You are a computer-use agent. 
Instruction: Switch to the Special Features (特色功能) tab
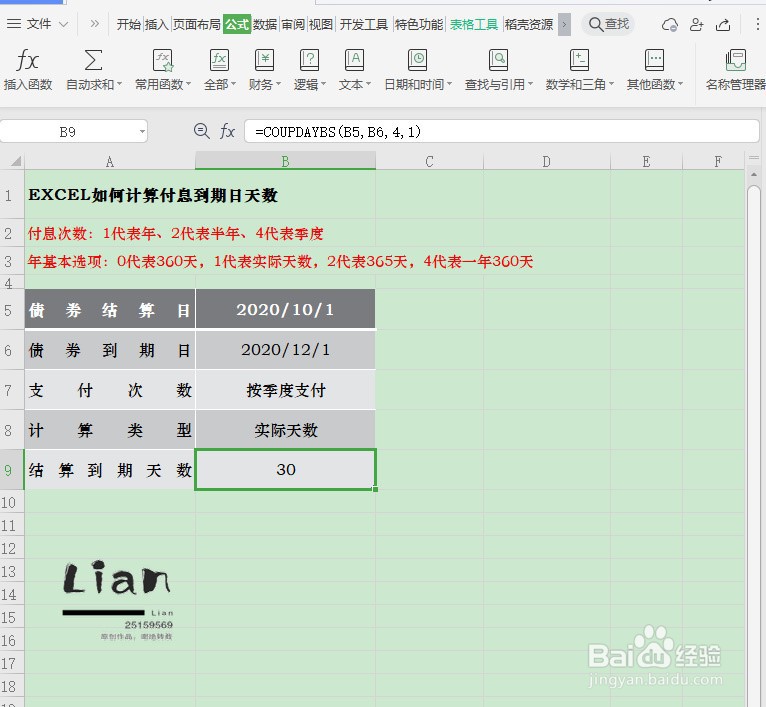(419, 24)
